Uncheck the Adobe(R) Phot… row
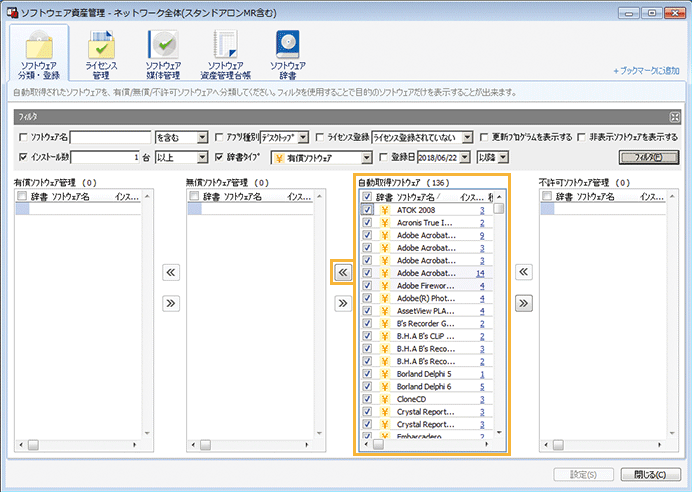This screenshot has height=492, width=692. coord(367,298)
